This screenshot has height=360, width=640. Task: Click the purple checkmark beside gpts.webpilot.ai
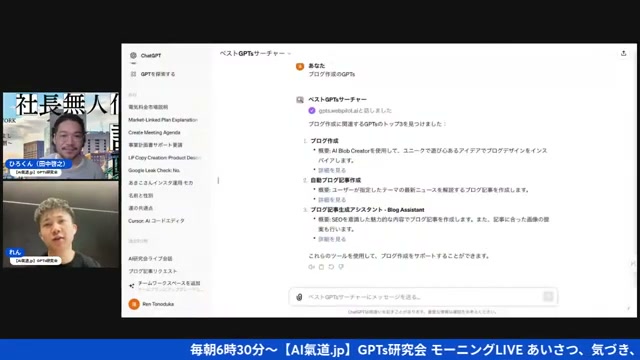[312, 111]
